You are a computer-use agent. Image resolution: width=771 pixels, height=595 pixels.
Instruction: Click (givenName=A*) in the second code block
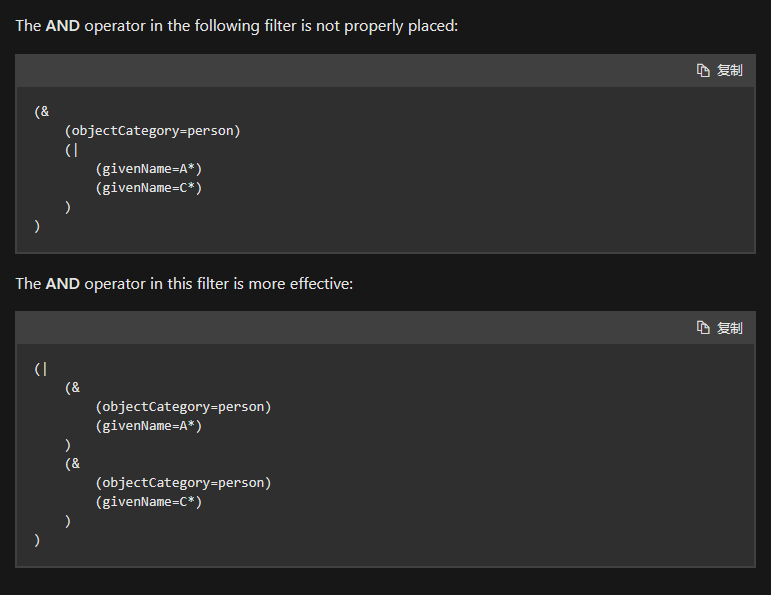coord(149,426)
